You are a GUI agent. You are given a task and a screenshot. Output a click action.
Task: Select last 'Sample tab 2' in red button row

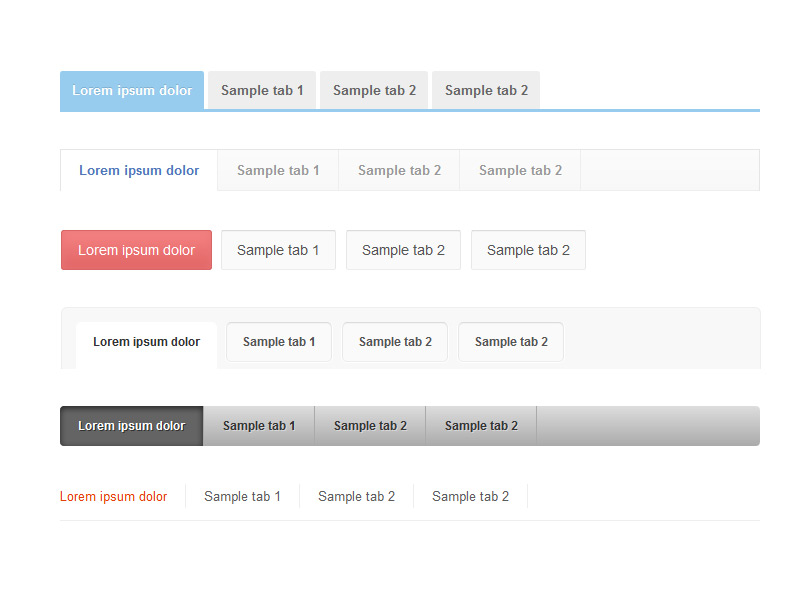(528, 250)
